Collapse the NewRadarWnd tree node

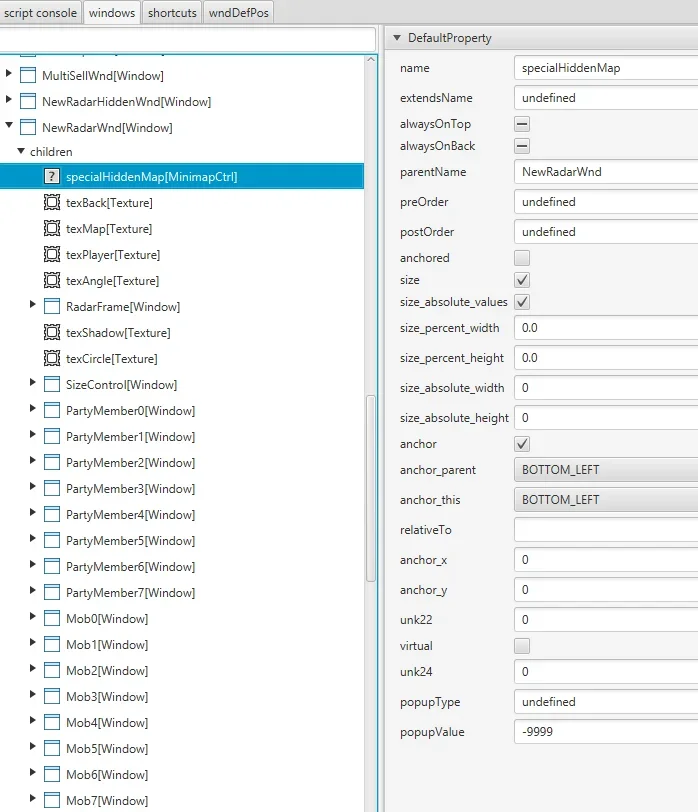pos(9,125)
